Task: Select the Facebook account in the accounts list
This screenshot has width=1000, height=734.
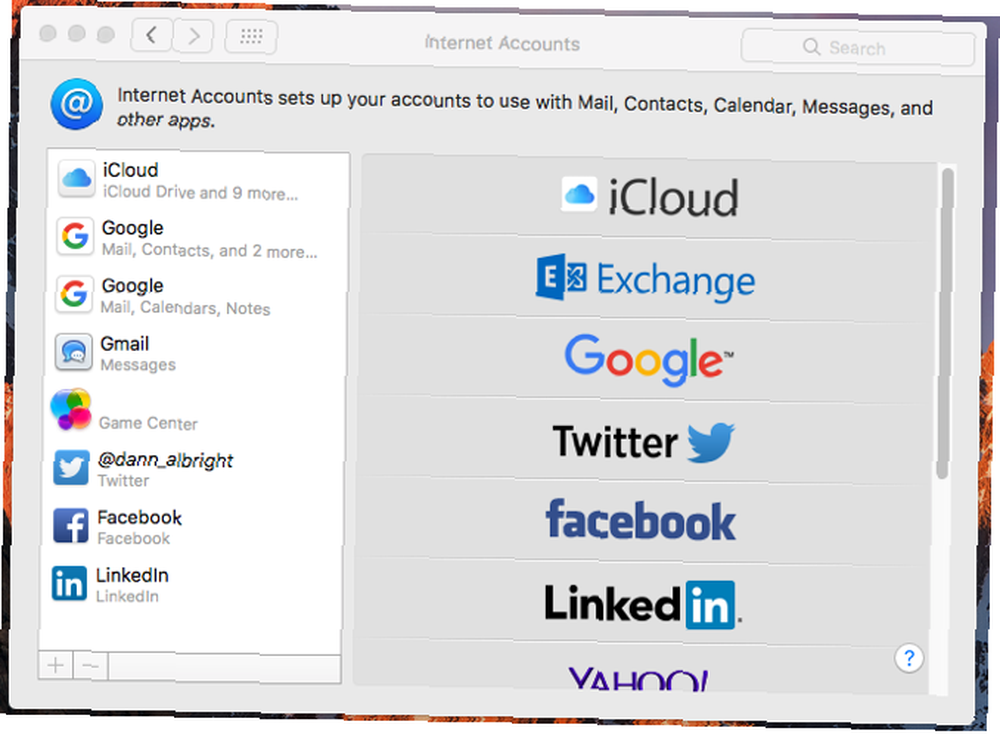Action: (x=191, y=527)
